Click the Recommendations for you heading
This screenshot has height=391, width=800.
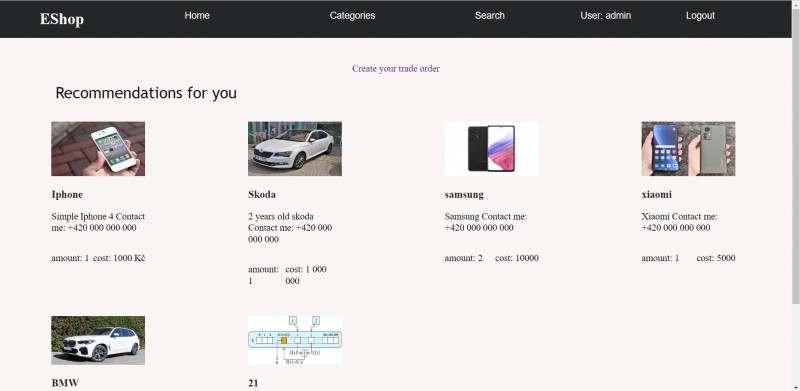click(146, 93)
